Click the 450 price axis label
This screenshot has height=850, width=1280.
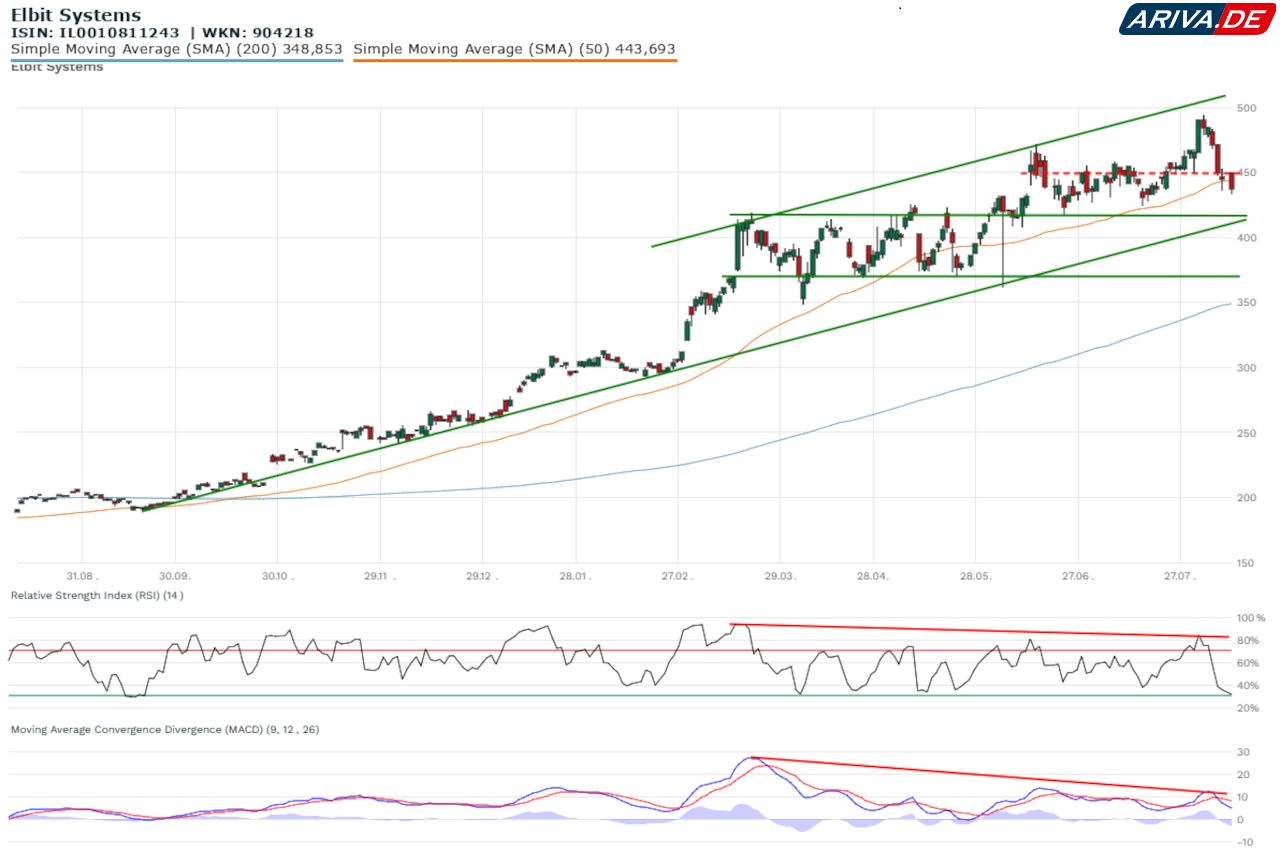pos(1246,173)
